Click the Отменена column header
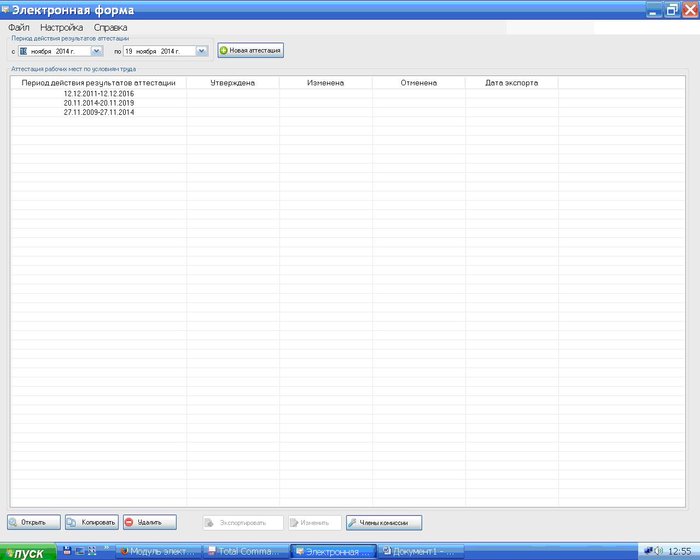 [418, 83]
